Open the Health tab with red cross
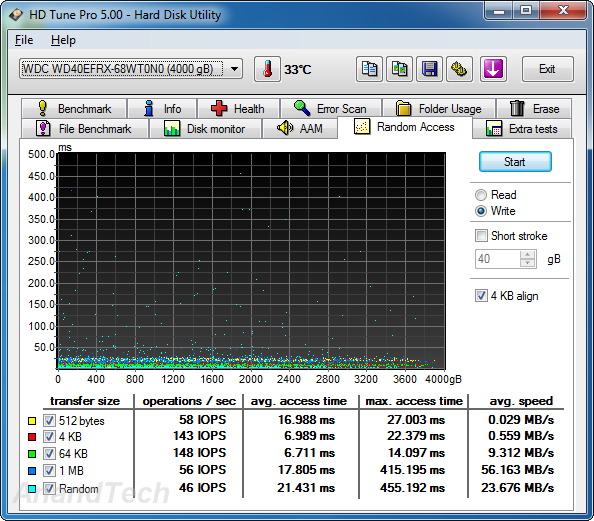Image resolution: width=594 pixels, height=521 pixels. tap(238, 109)
